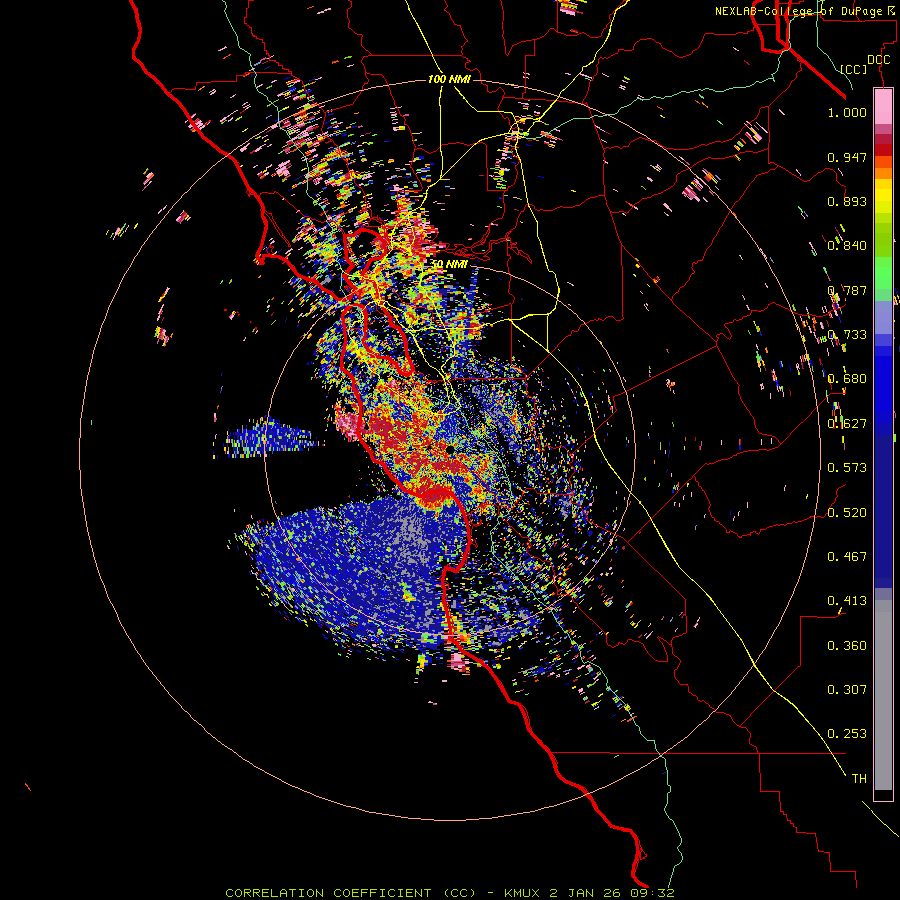Click the blue wedge-shaped echo offshore
900x900 pixels.
pos(270,439)
